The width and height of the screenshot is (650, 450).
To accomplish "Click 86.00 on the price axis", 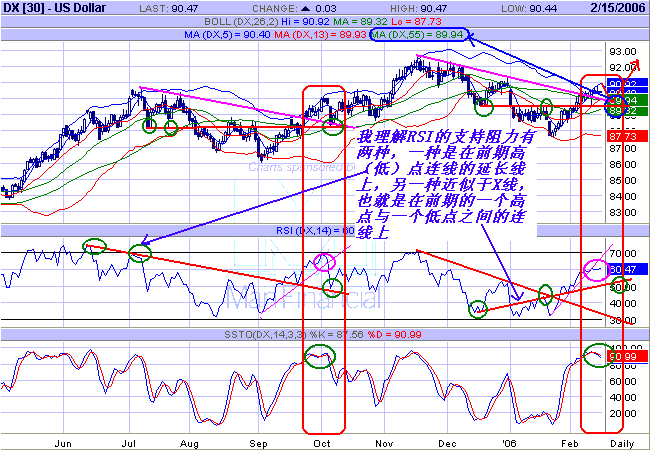I will click(623, 165).
